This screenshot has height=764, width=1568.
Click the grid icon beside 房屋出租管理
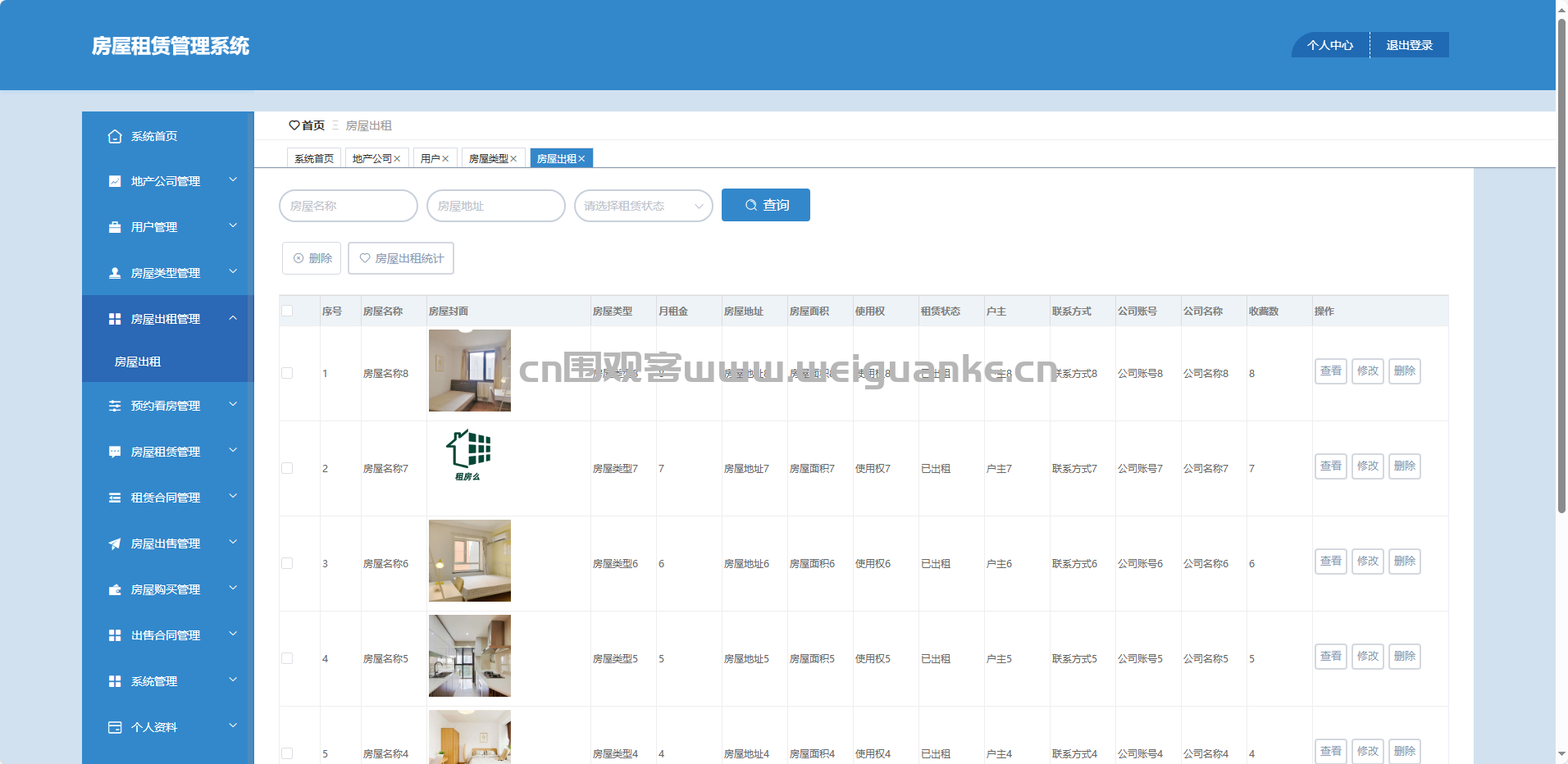click(x=115, y=319)
